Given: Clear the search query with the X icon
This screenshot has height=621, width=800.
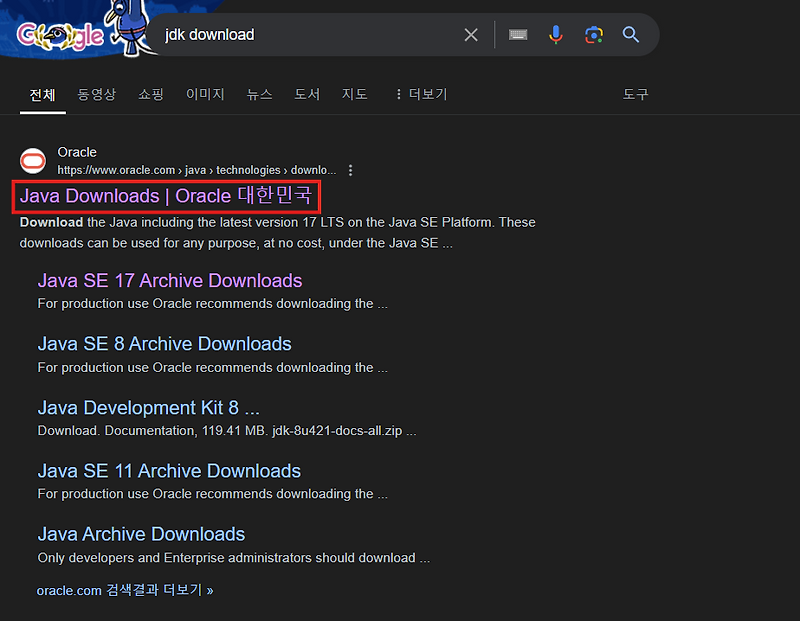Looking at the screenshot, I should (x=471, y=34).
